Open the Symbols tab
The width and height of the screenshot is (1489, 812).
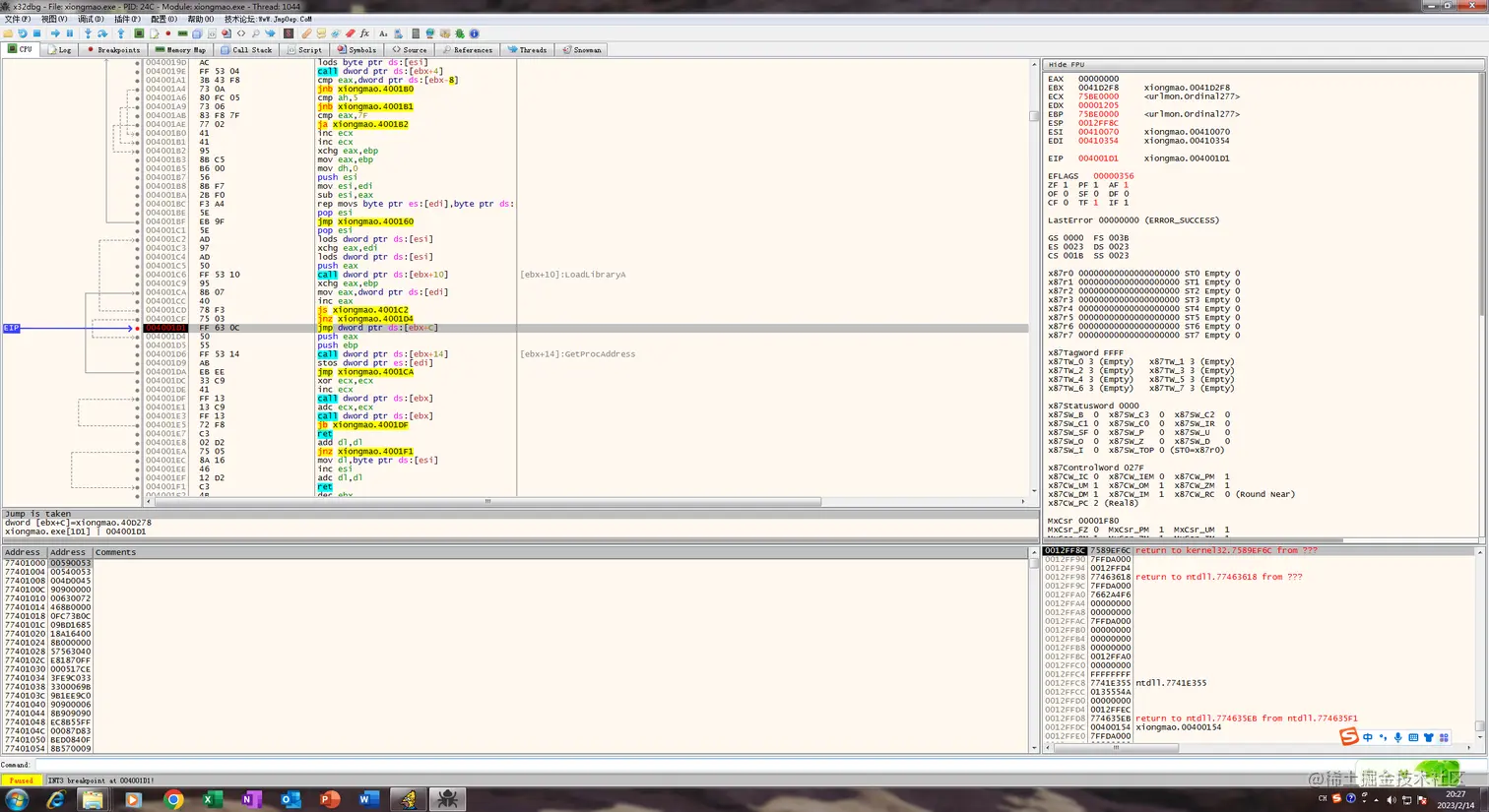[356, 49]
